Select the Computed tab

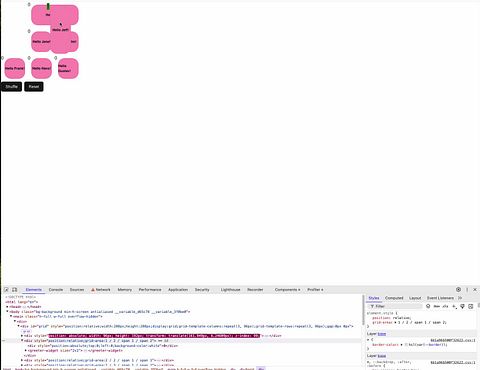click(394, 298)
